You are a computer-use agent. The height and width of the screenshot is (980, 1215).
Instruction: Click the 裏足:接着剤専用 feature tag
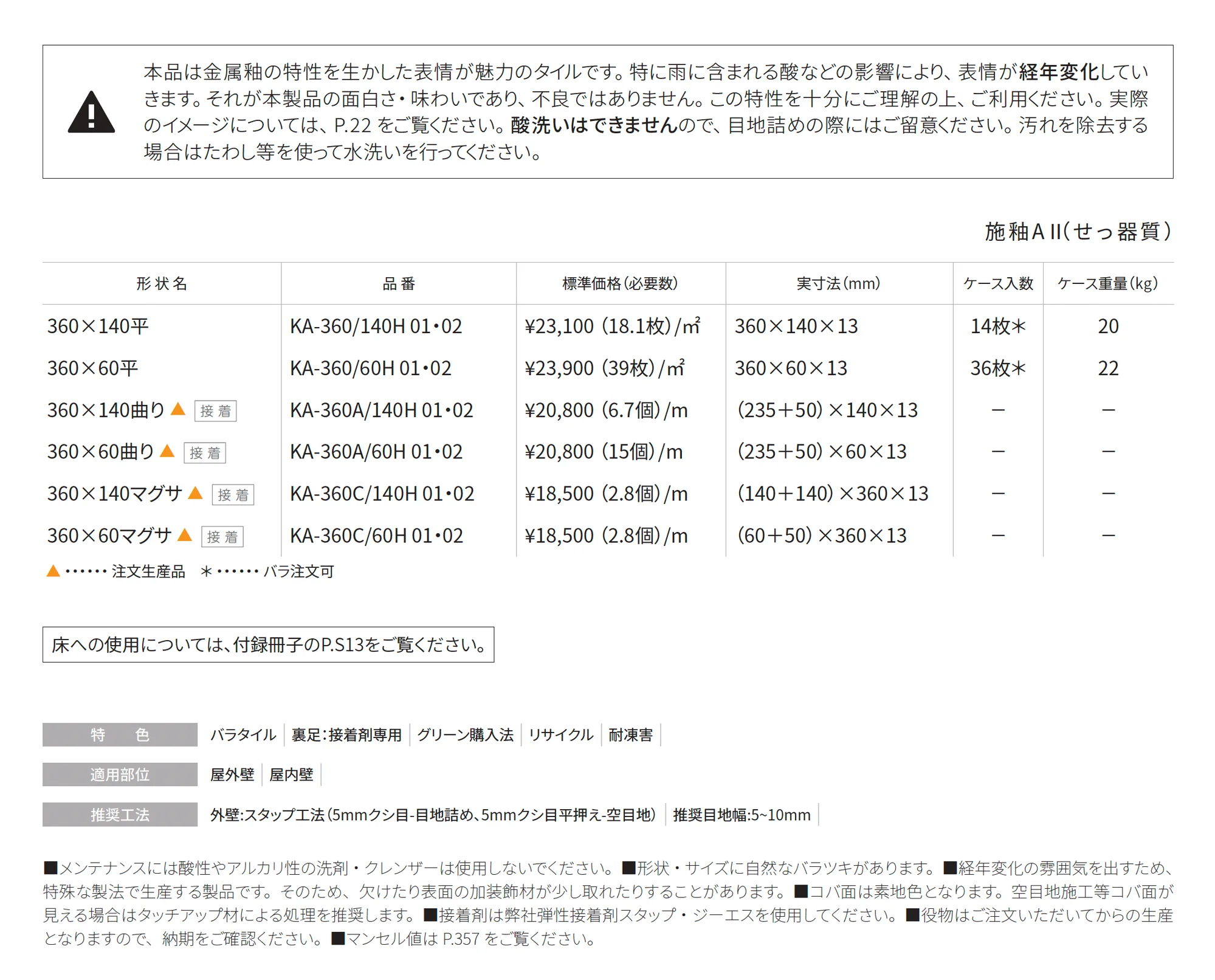[x=346, y=734]
